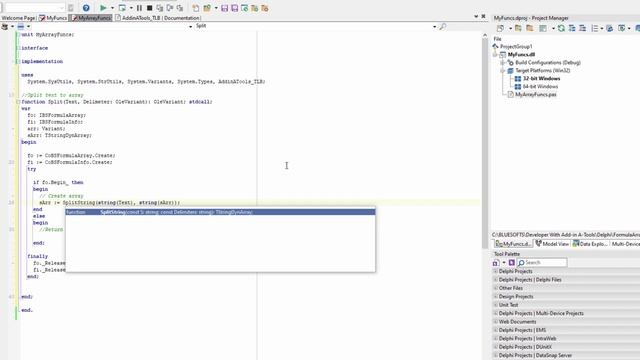Click the Project Manager refresh sync icon
Screen dimensions: 640x360
point(561,28)
